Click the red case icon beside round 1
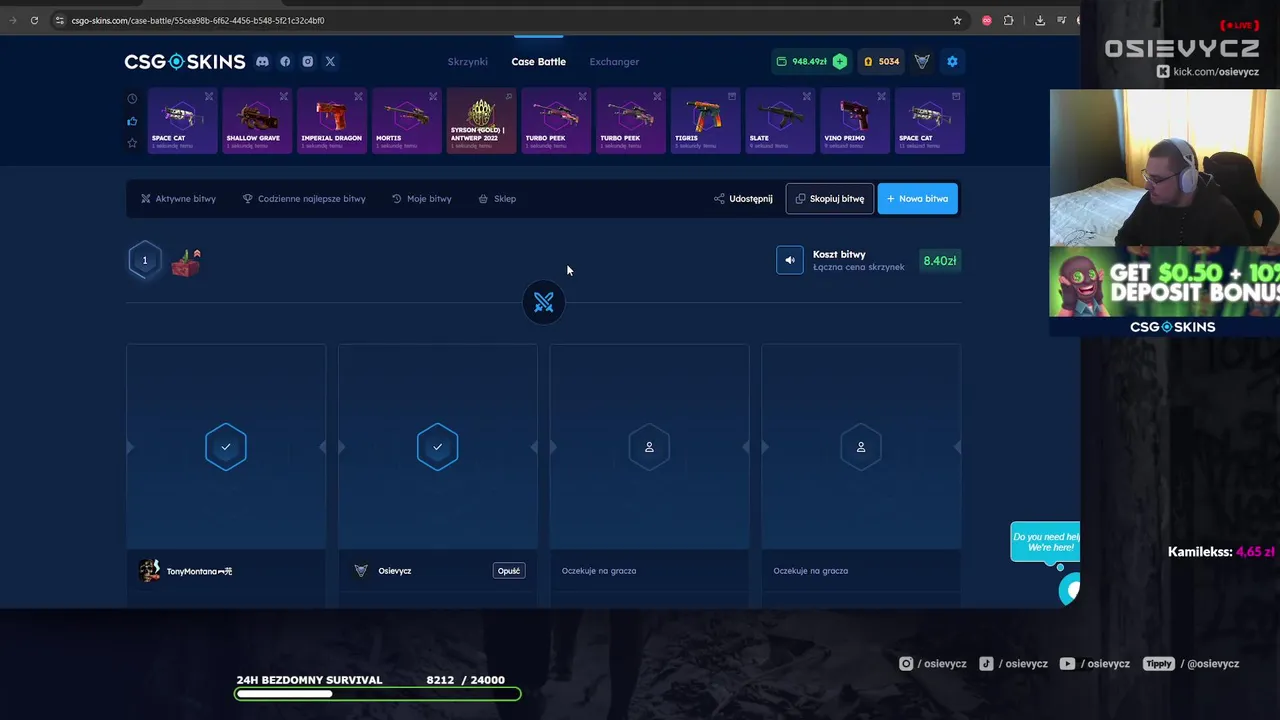The height and width of the screenshot is (720, 1280). pyautogui.click(x=186, y=262)
